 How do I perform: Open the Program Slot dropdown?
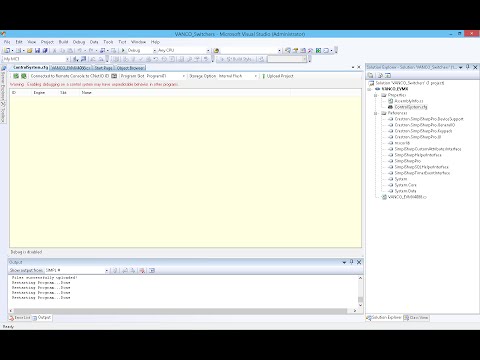coord(184,76)
